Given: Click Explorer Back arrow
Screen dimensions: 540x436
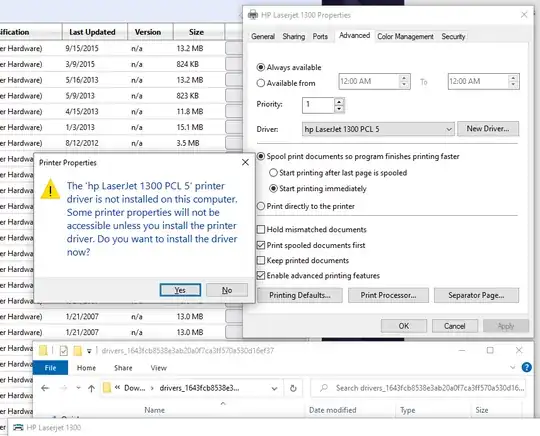Looking at the screenshot, I should [x=45, y=388].
